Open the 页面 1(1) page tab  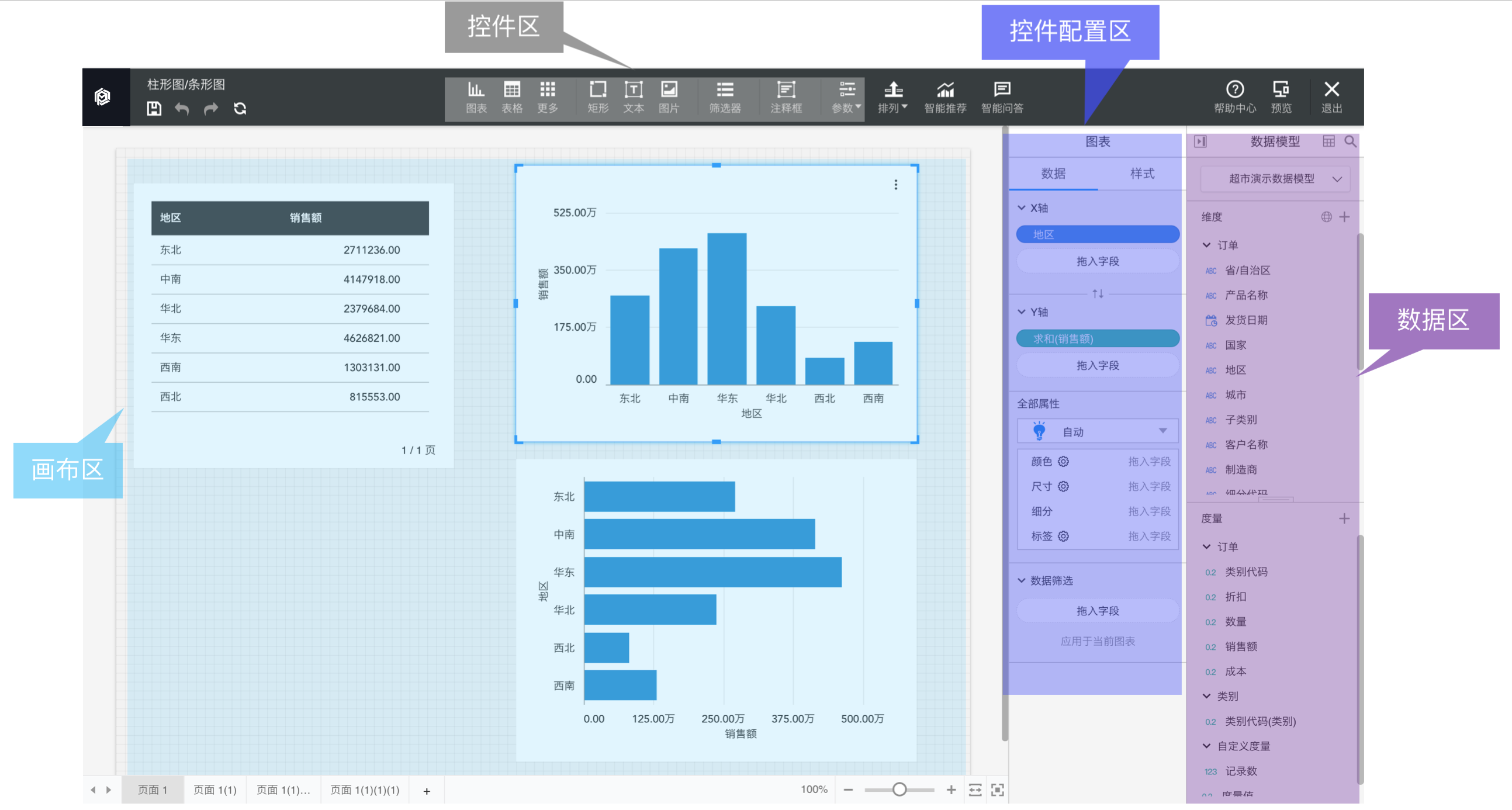click(215, 790)
